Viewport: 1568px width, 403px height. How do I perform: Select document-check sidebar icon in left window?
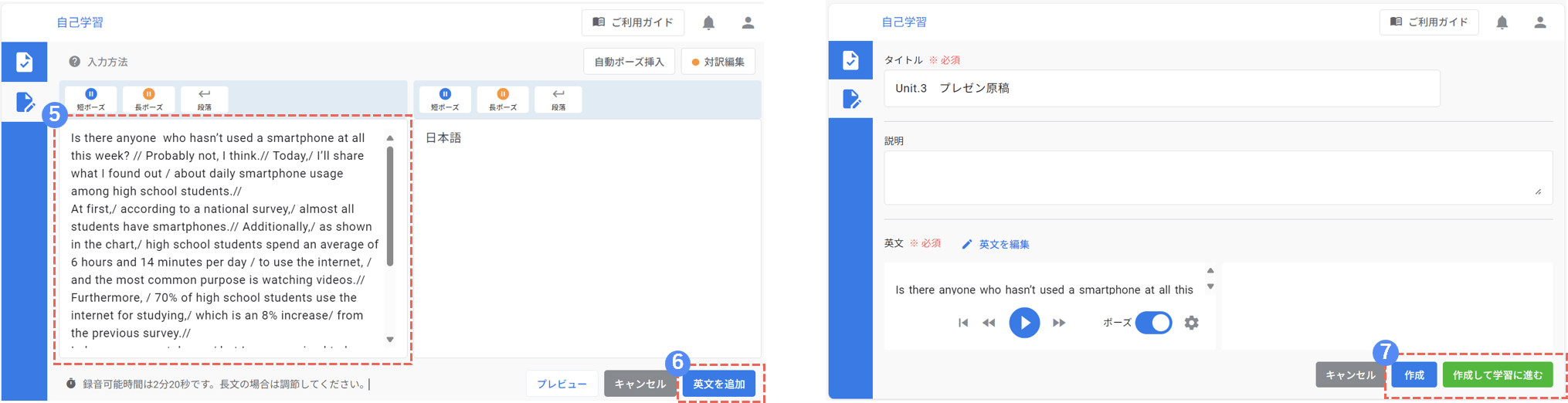24,62
